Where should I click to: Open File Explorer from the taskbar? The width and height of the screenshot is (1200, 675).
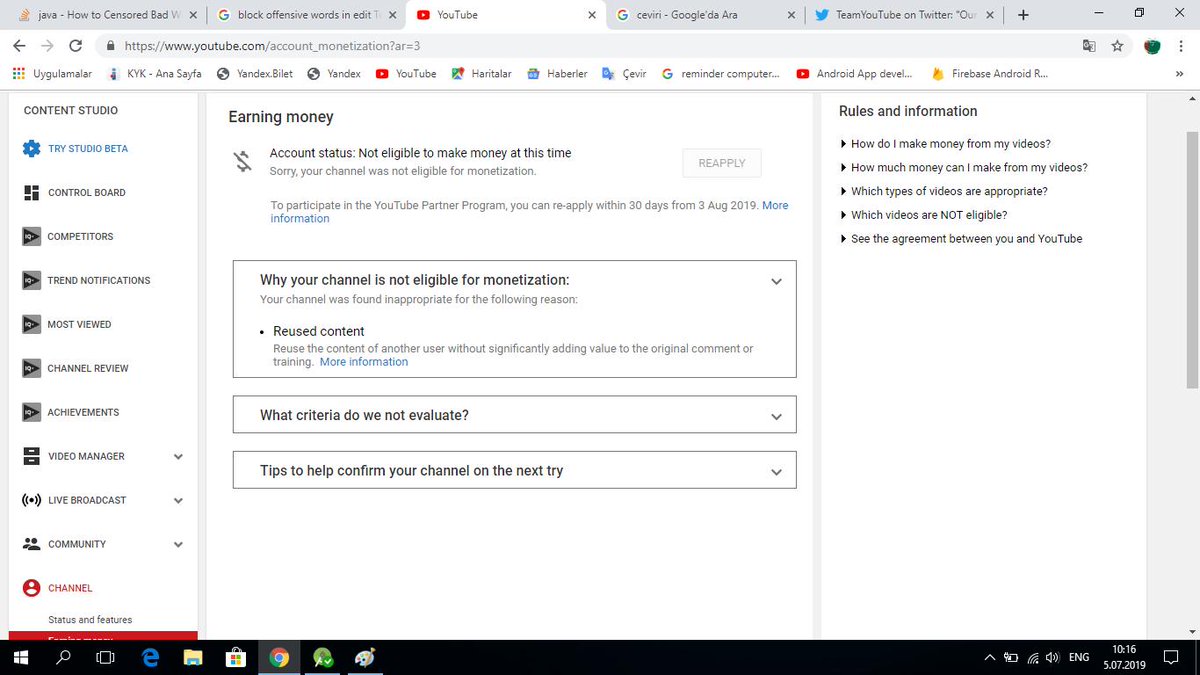[194, 657]
